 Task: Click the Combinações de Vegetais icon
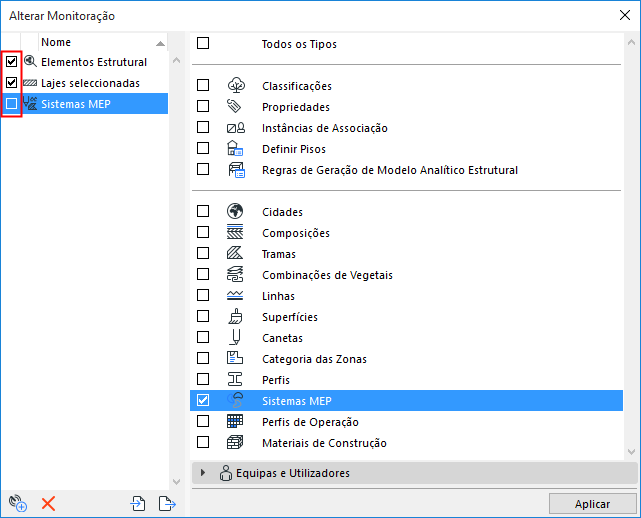click(x=235, y=274)
